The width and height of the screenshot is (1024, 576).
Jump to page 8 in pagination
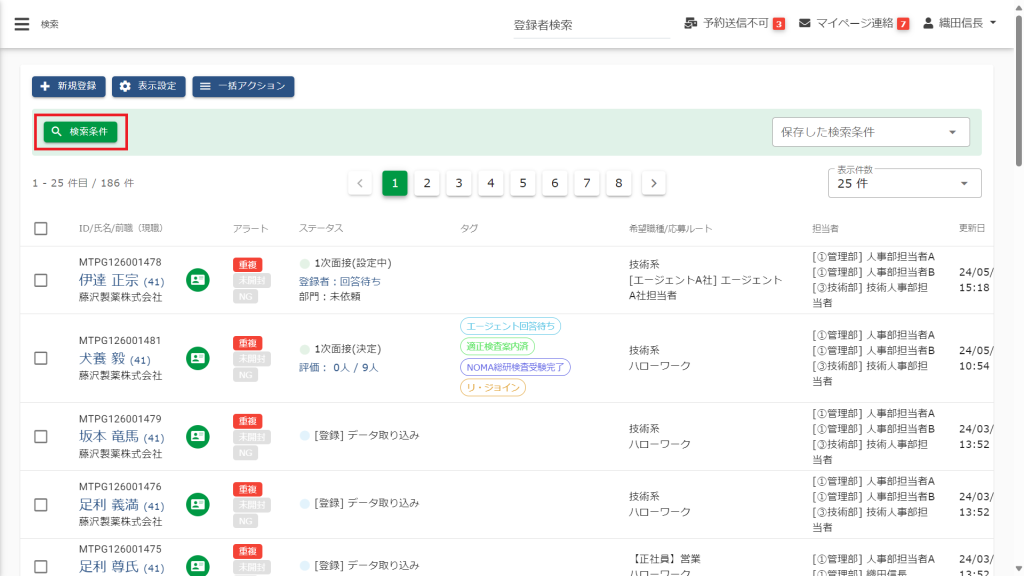(619, 183)
